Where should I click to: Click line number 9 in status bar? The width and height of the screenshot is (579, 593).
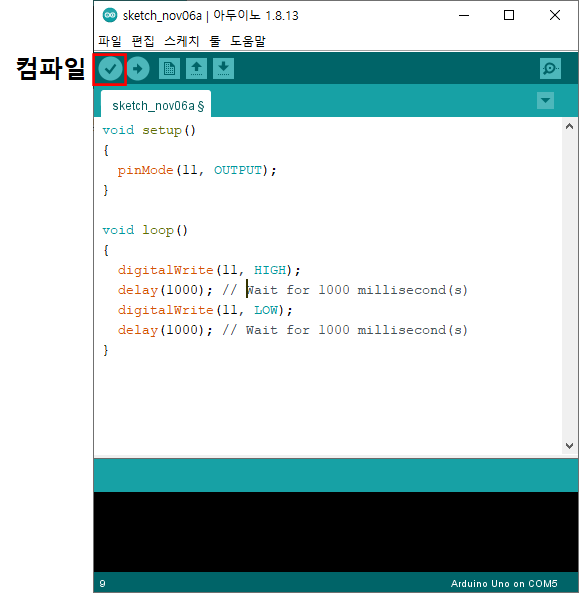point(102,583)
